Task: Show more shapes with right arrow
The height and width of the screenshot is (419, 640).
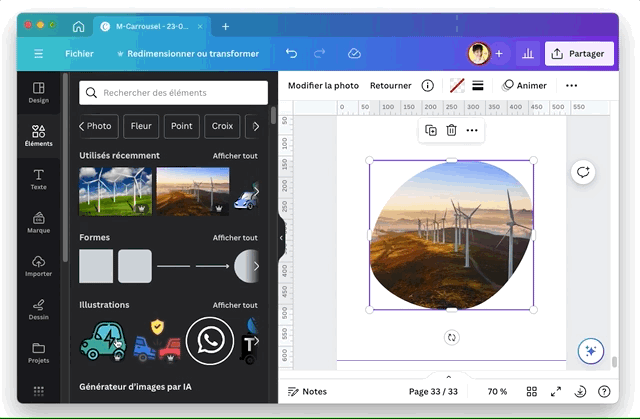Action: 256,266
